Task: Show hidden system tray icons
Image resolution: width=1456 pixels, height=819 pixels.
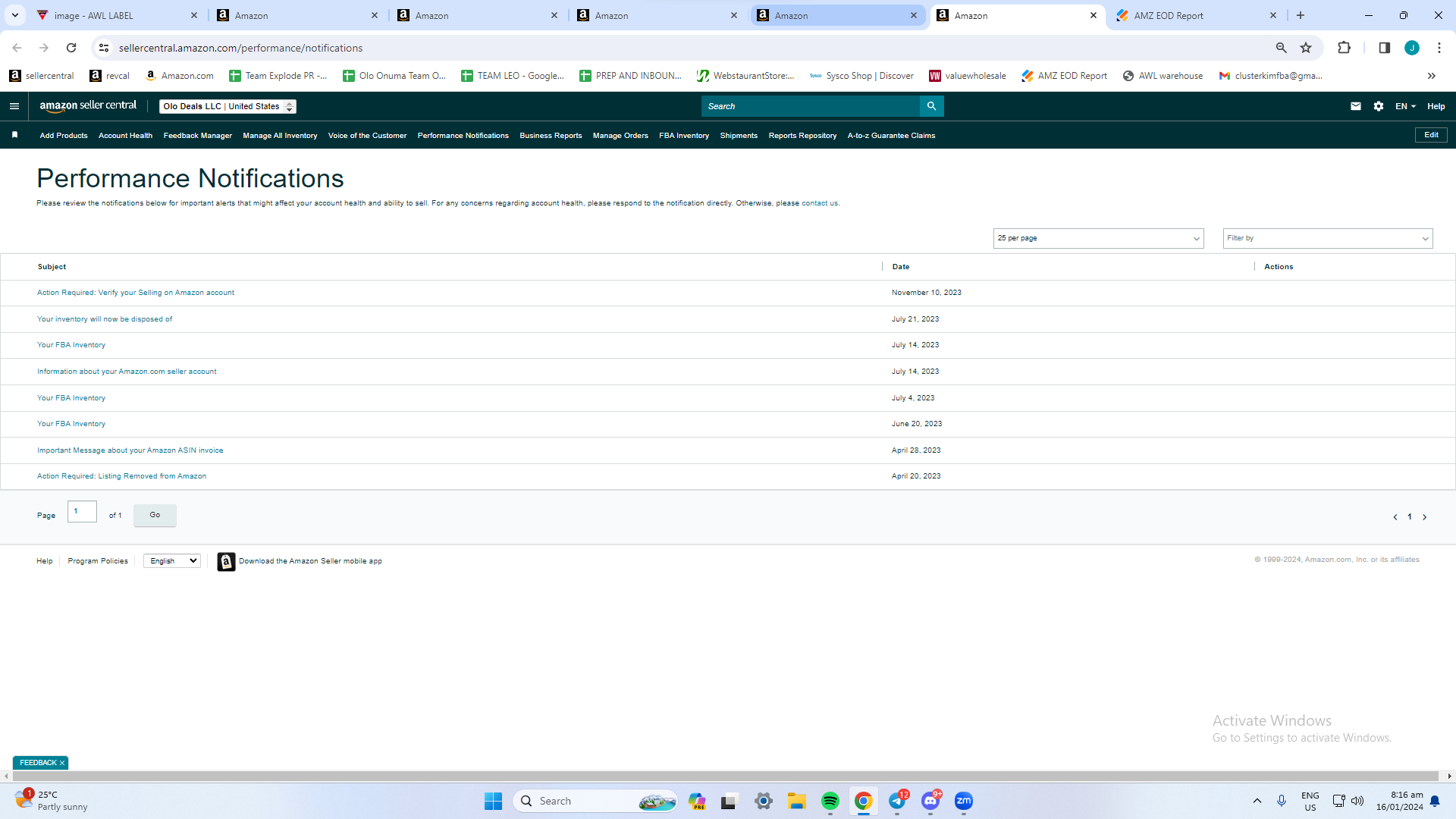Action: pos(1257,801)
